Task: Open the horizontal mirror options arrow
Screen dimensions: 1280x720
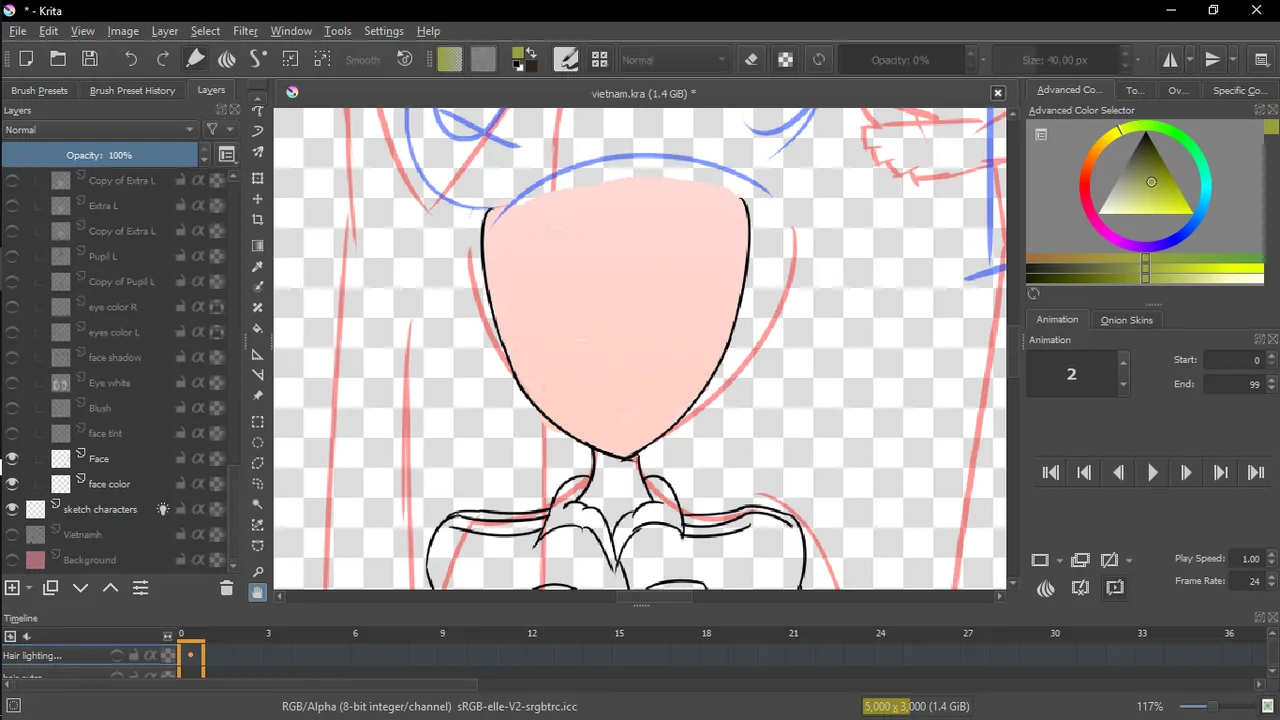Action: tap(1189, 60)
